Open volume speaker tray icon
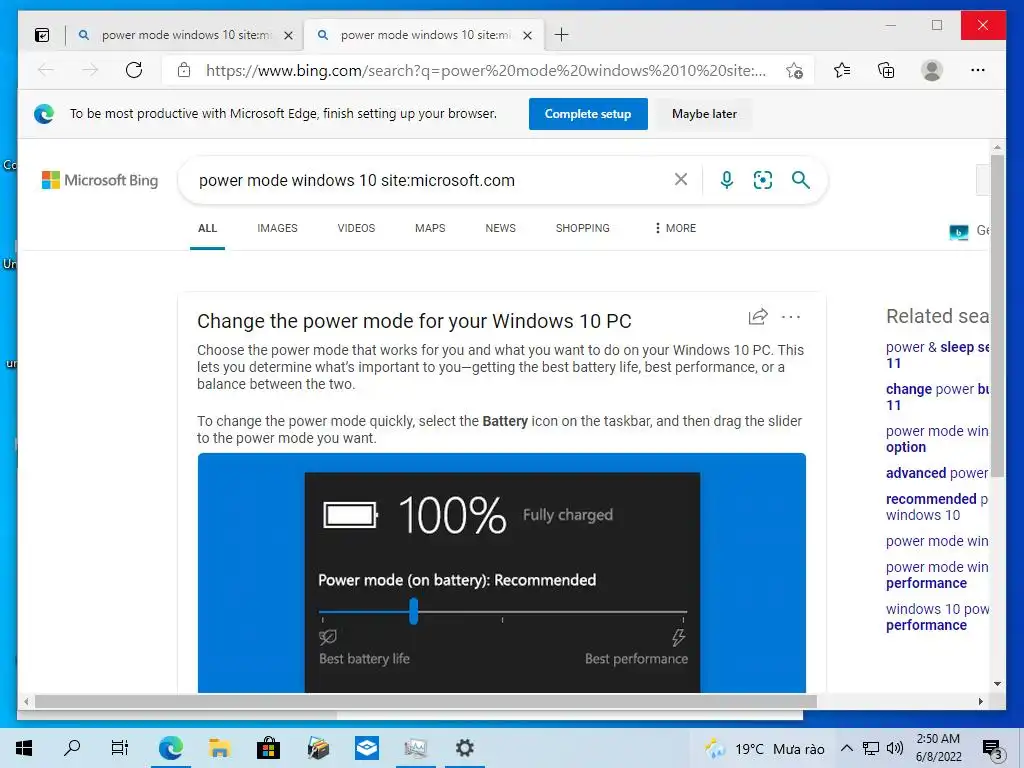 (x=895, y=748)
